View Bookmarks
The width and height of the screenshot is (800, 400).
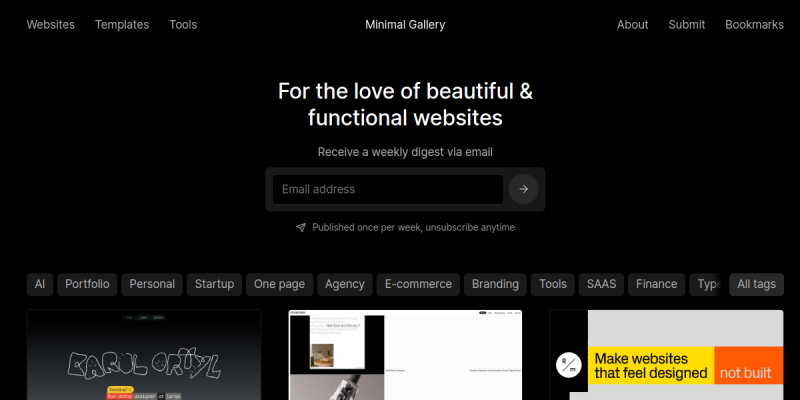[x=755, y=24]
